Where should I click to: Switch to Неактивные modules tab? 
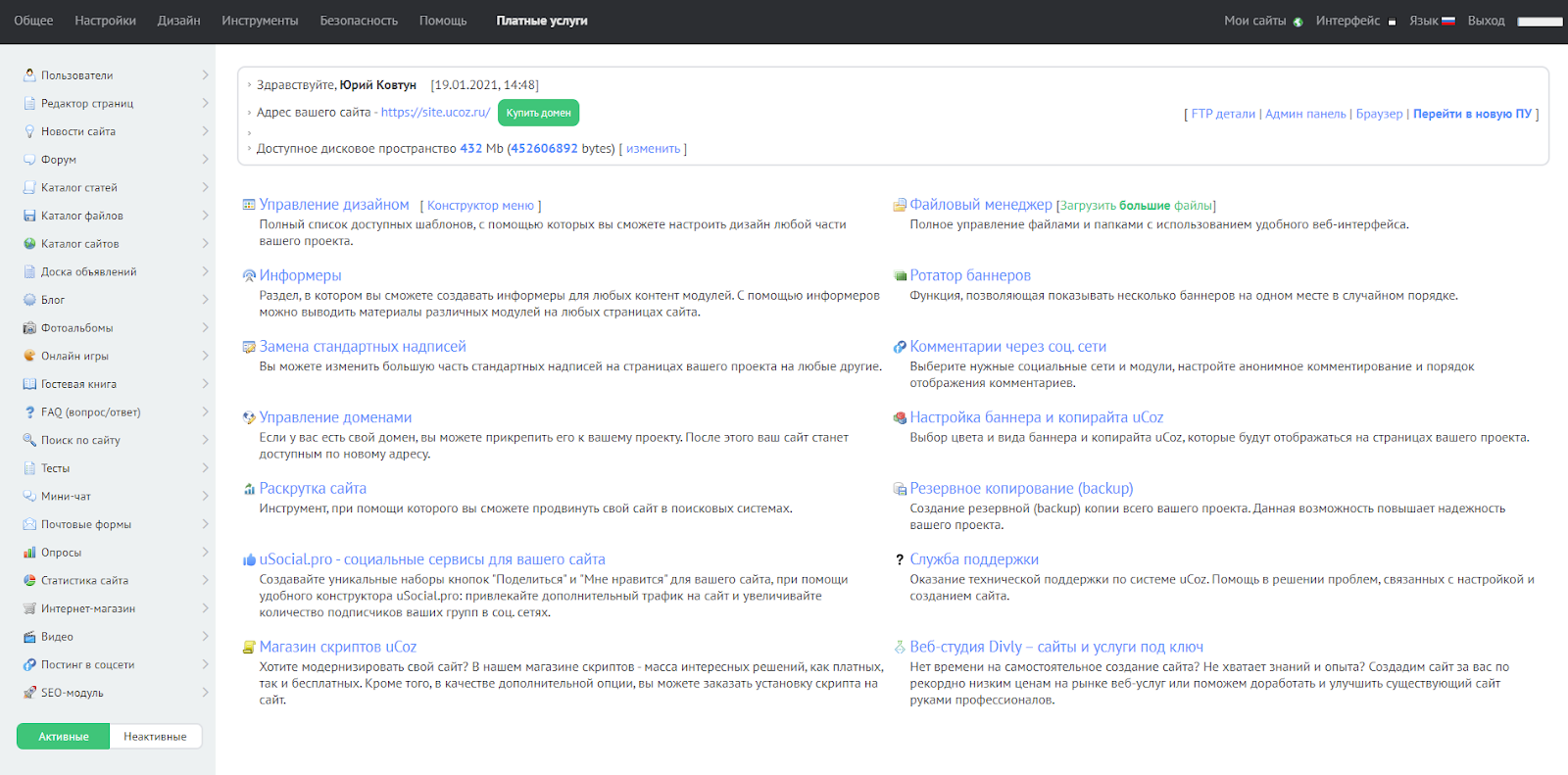[x=155, y=737]
